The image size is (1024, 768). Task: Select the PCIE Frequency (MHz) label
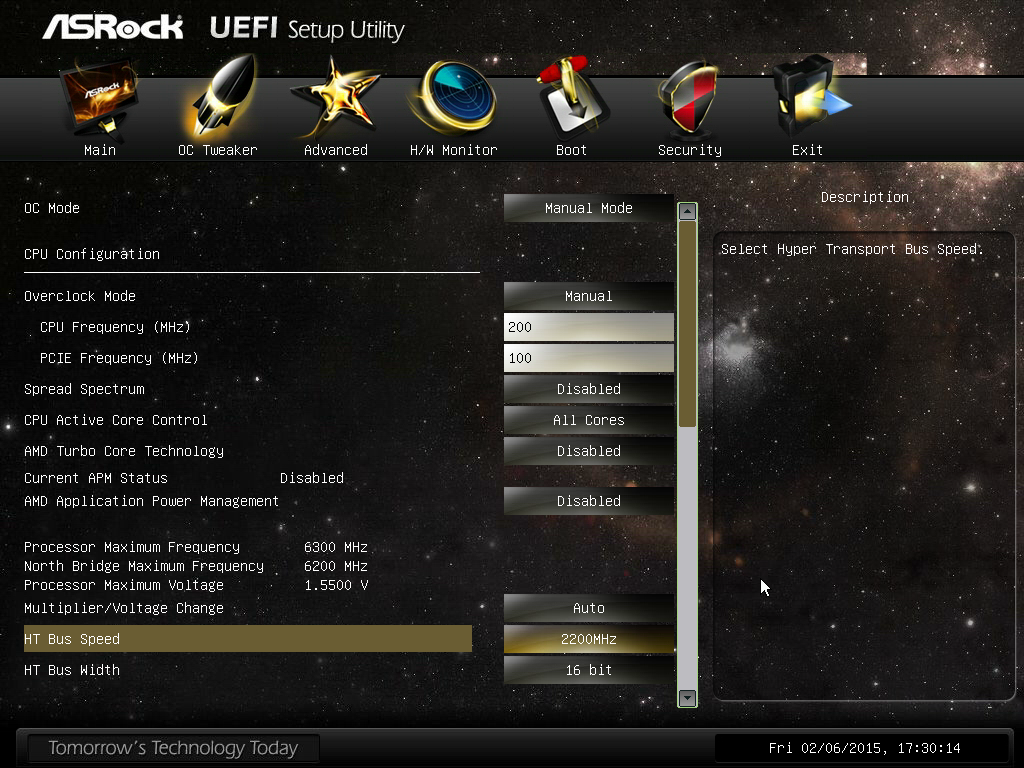point(119,359)
